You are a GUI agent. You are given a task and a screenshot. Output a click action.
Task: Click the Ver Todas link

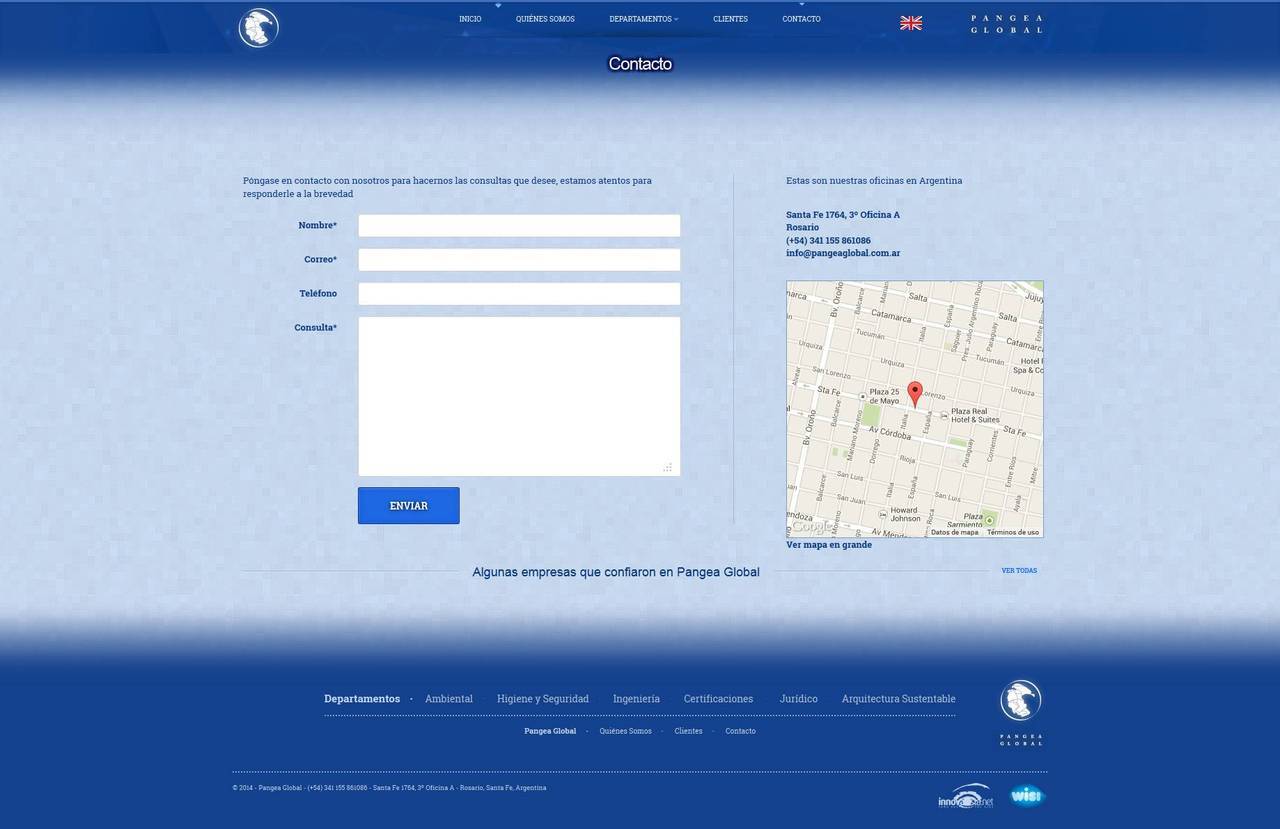click(1019, 571)
